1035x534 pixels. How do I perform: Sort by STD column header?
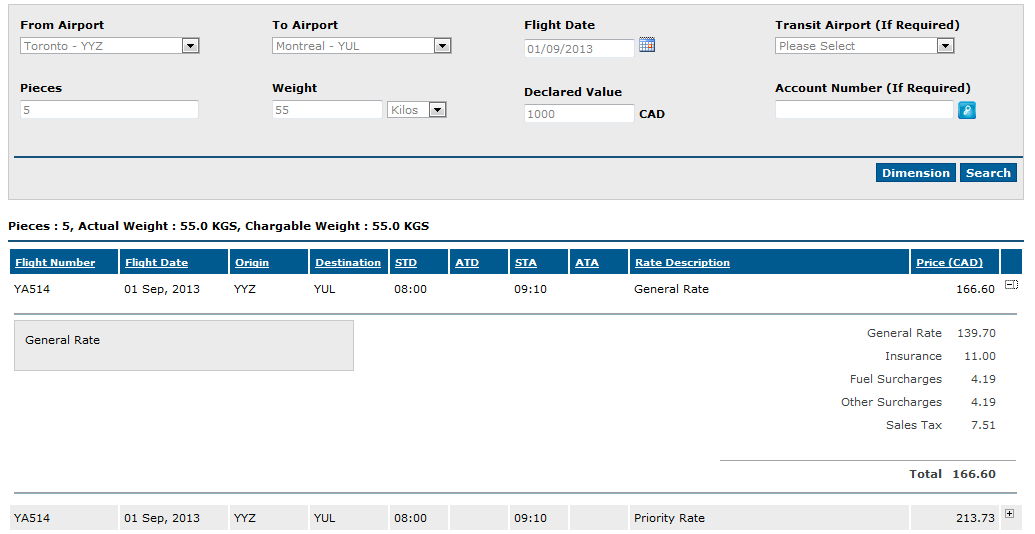406,263
